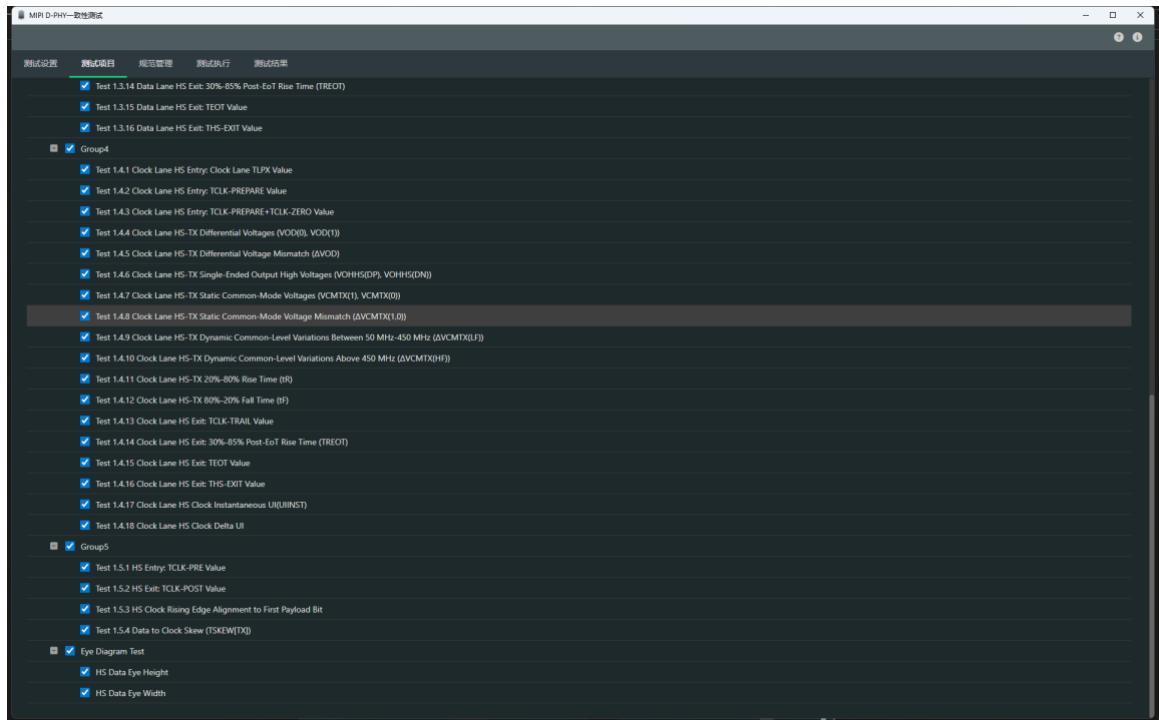Click 'Test 1.5.3 HS Clock Rising Edge Alignment' text
Image resolution: width=1159 pixels, height=720 pixels.
click(x=208, y=609)
